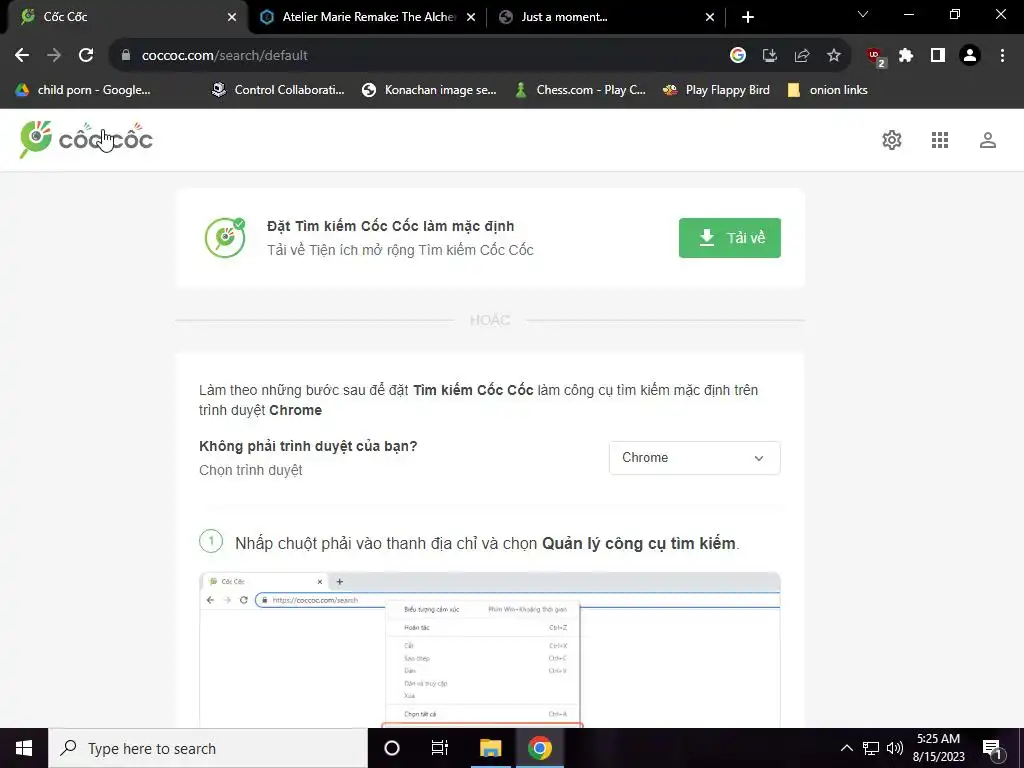Viewport: 1024px width, 768px height.
Task: Open the volume control in system tray
Action: [x=895, y=748]
